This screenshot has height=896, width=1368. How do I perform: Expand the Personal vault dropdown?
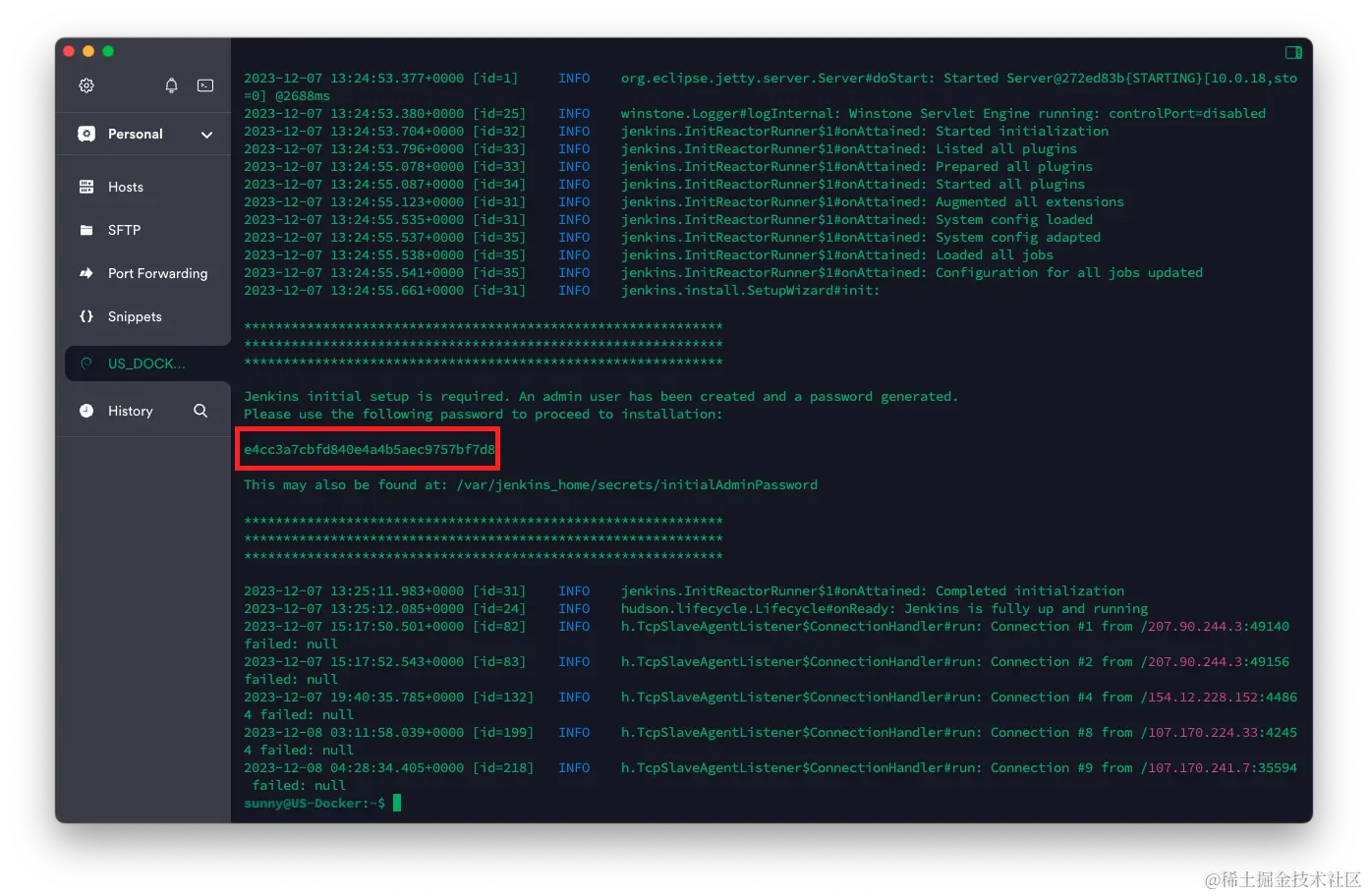pos(206,135)
